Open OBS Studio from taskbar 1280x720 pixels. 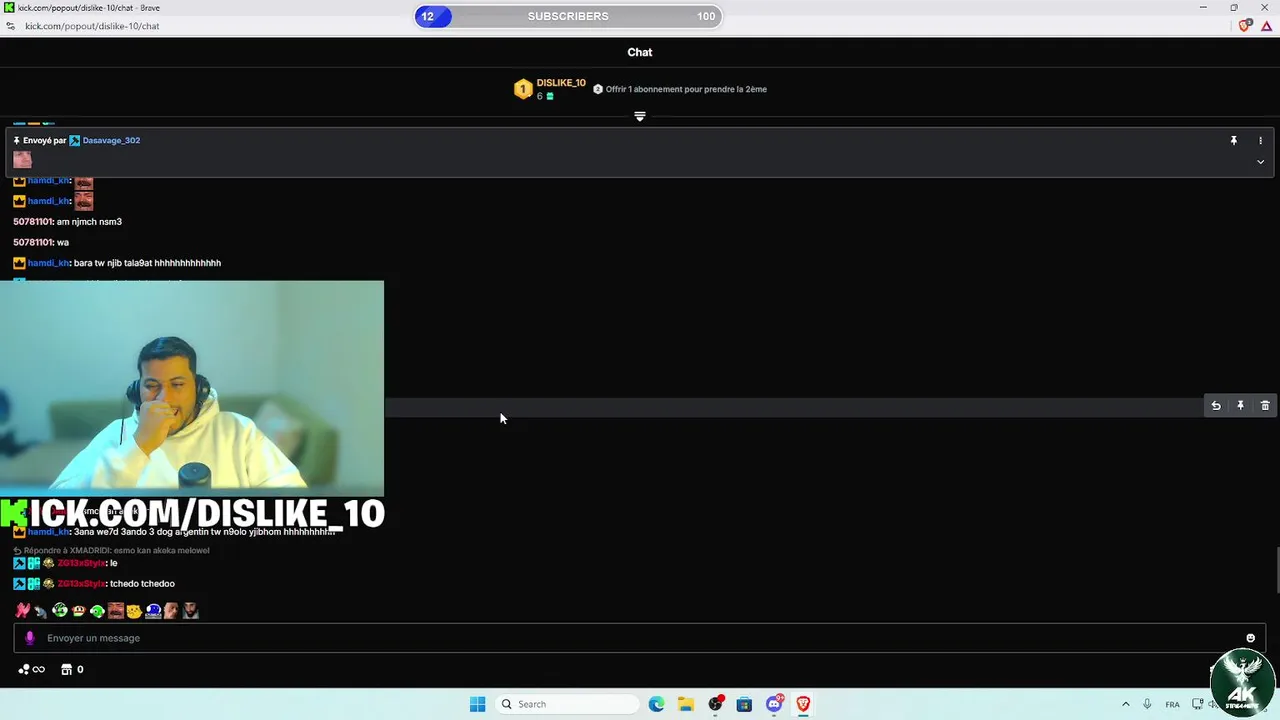coord(715,704)
